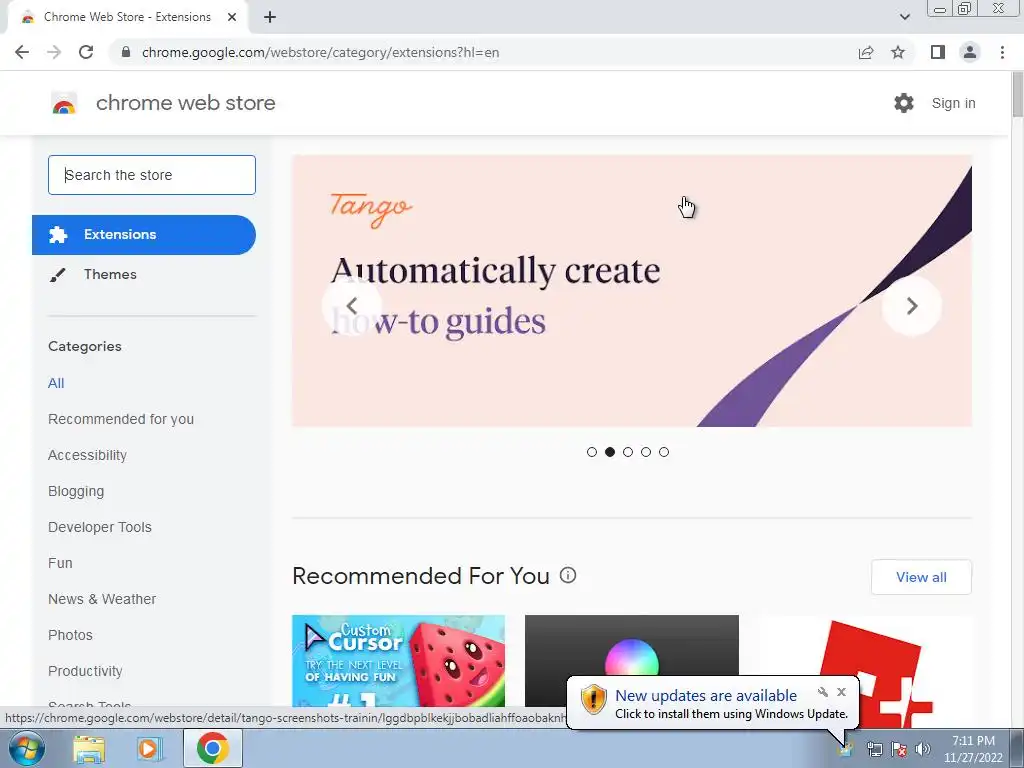Select fourth carousel dot
Image resolution: width=1024 pixels, height=768 pixels.
point(646,452)
